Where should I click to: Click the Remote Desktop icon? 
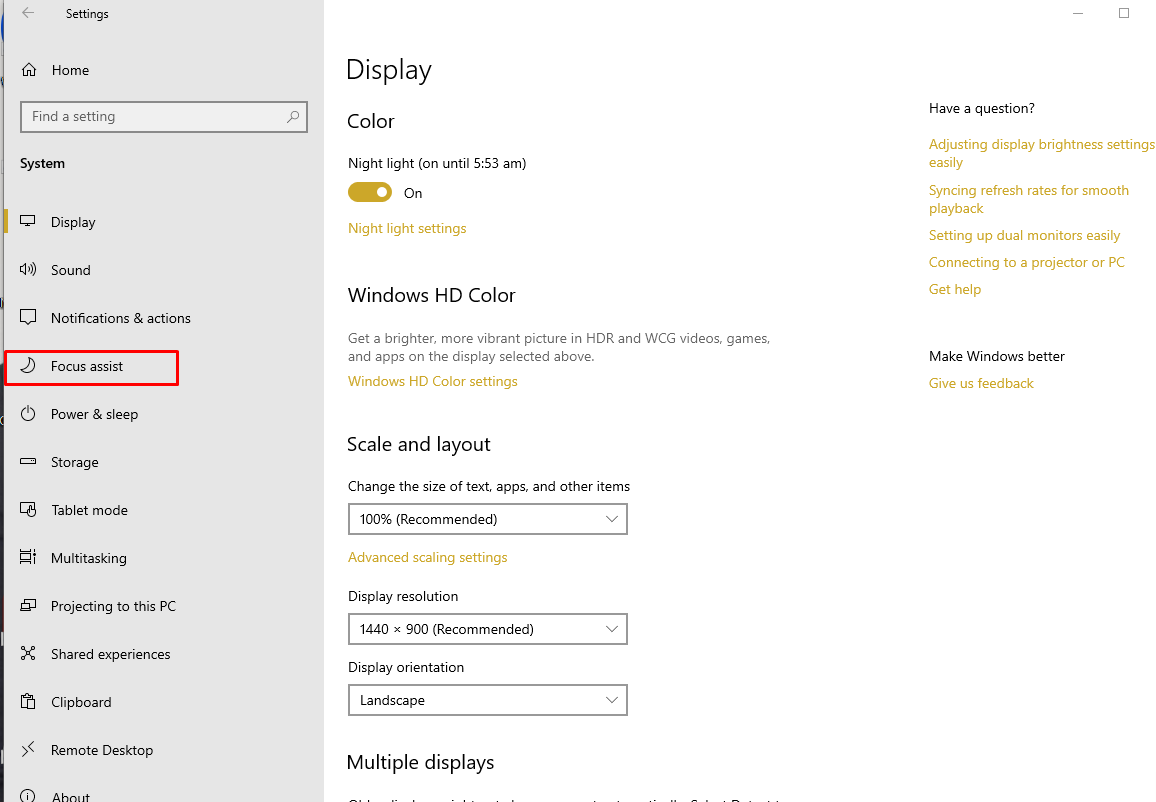[x=28, y=750]
